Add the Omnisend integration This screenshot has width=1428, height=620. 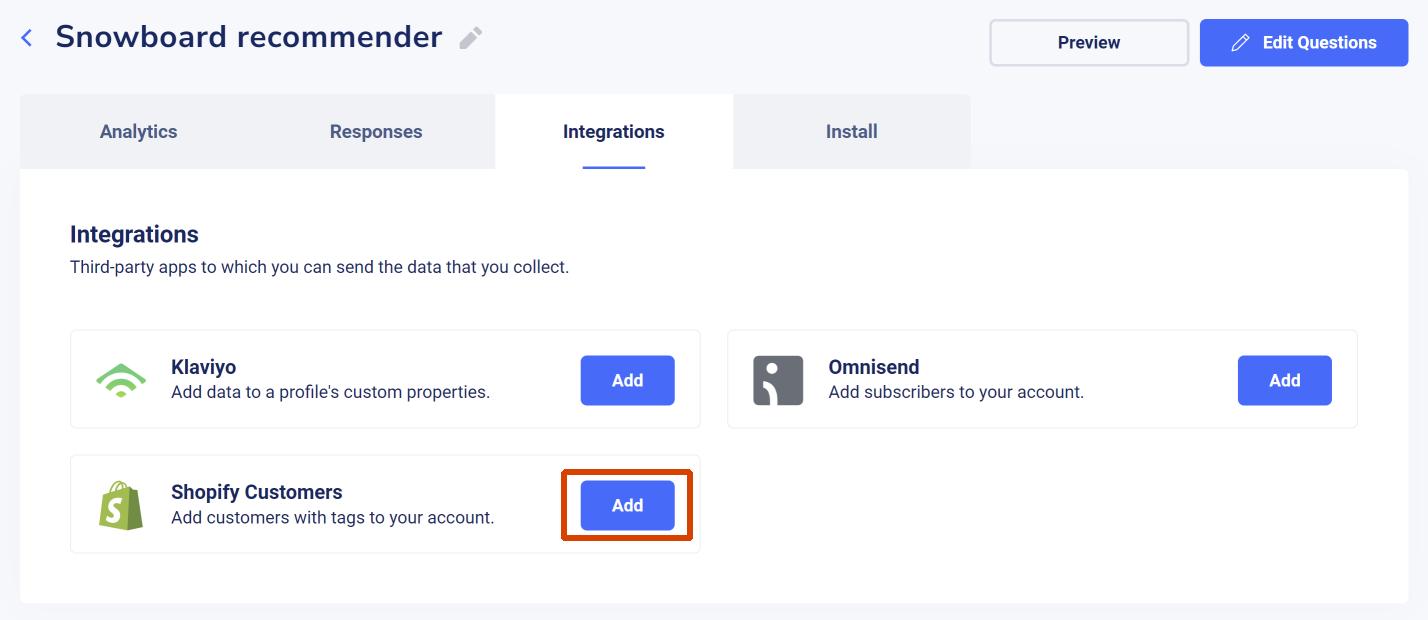(1285, 380)
